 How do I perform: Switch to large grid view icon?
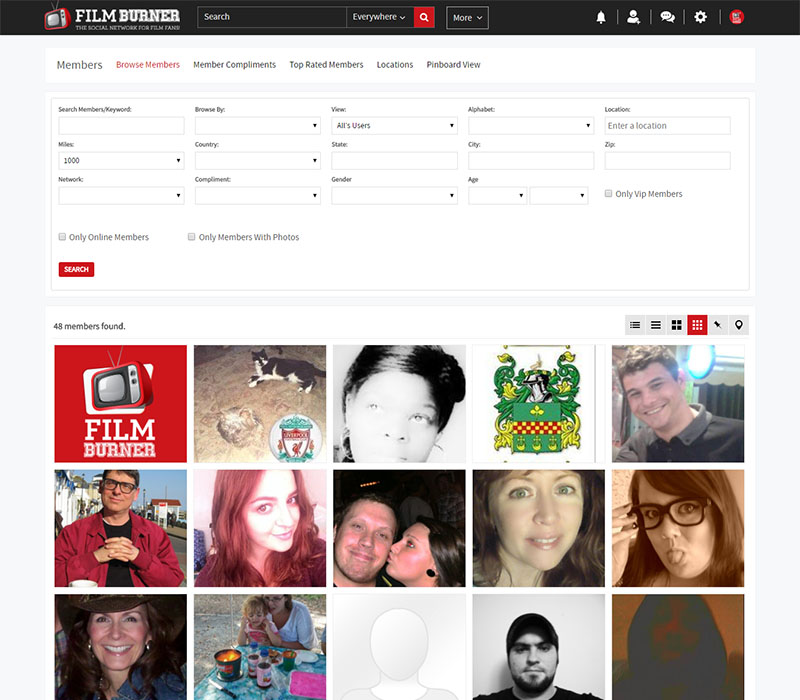click(x=676, y=325)
